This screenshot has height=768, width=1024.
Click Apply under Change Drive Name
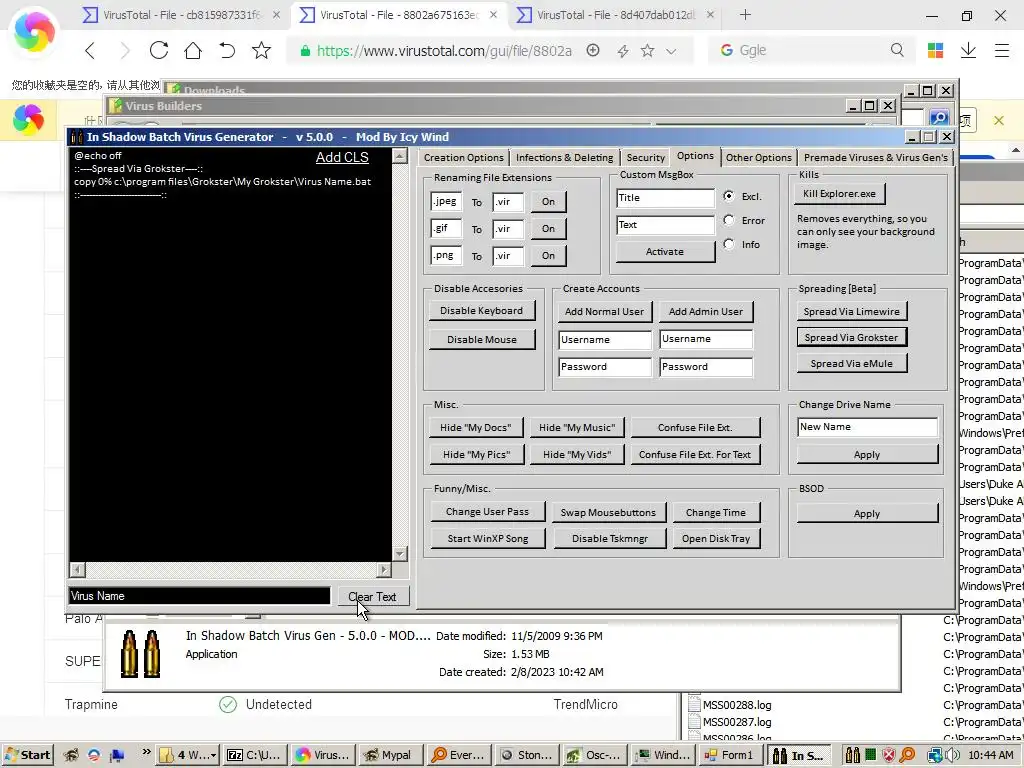pos(867,455)
